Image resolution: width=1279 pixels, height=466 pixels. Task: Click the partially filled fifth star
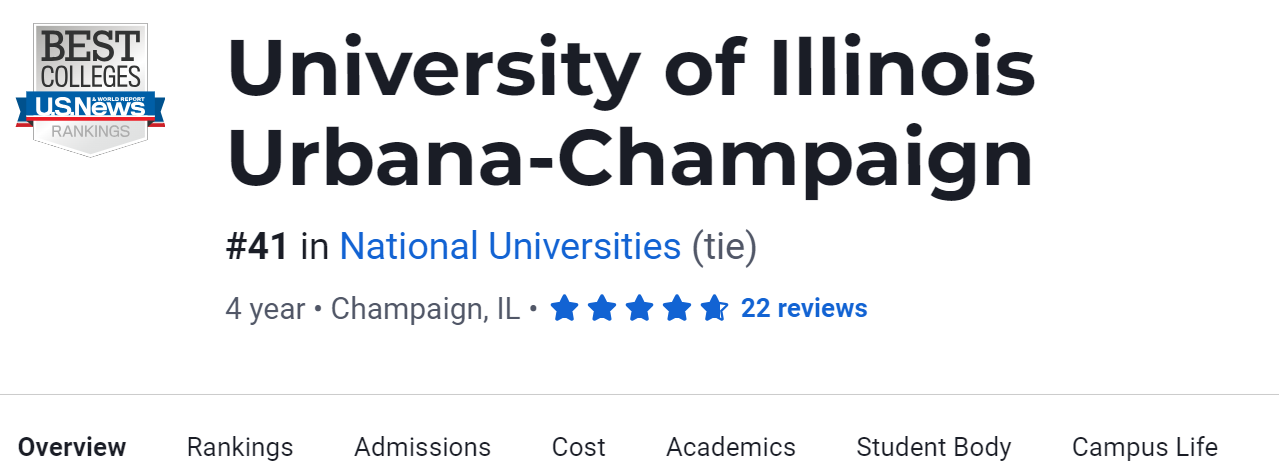[713, 308]
